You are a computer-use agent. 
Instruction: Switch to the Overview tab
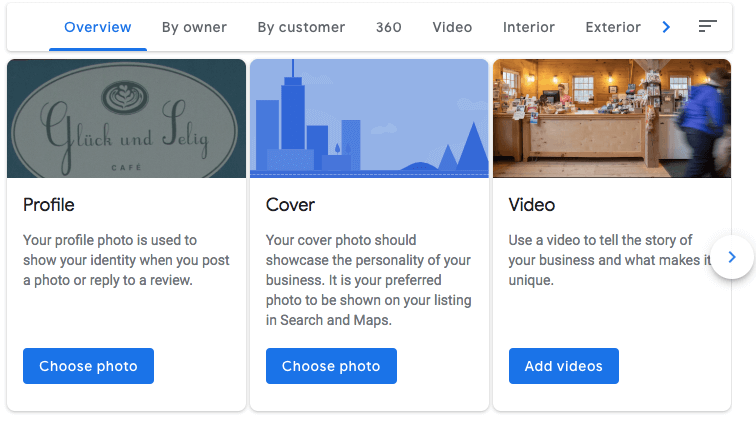coord(98,27)
